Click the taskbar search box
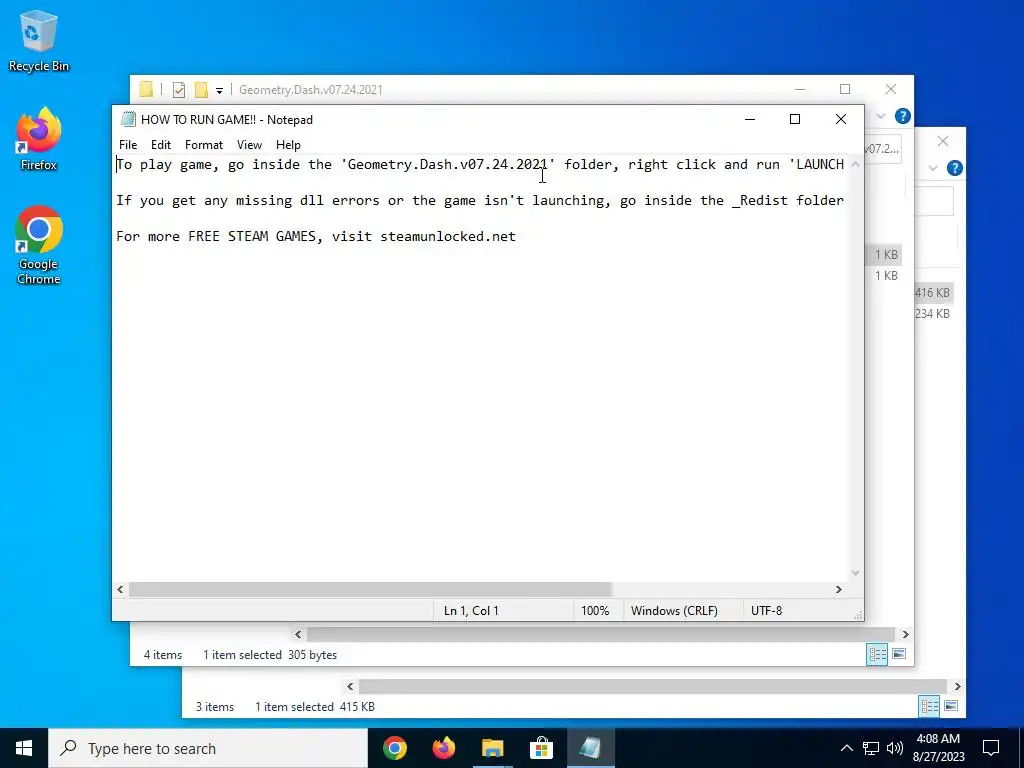The image size is (1024, 768). [208, 748]
